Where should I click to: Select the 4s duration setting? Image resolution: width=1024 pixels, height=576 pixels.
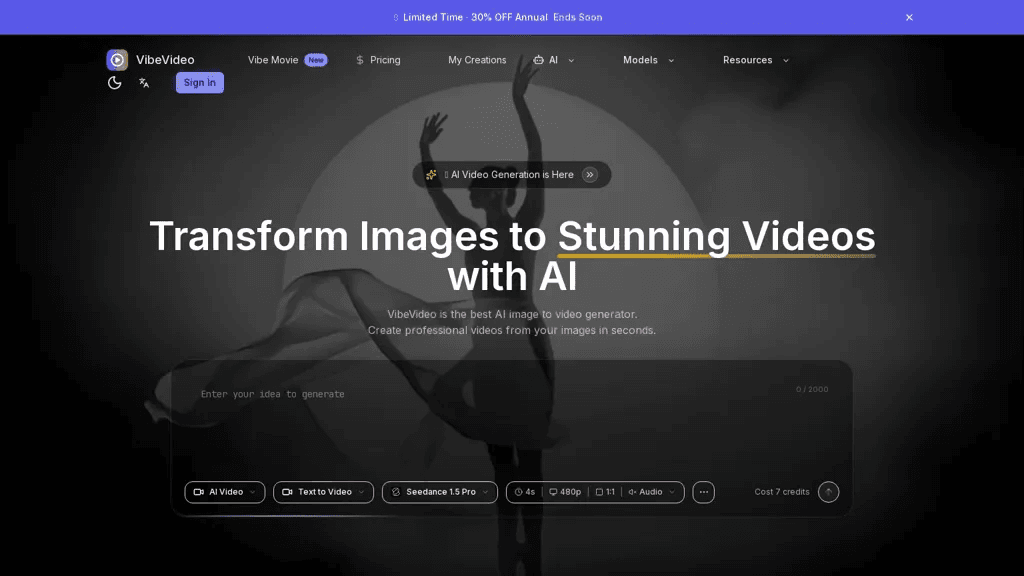[x=525, y=492]
